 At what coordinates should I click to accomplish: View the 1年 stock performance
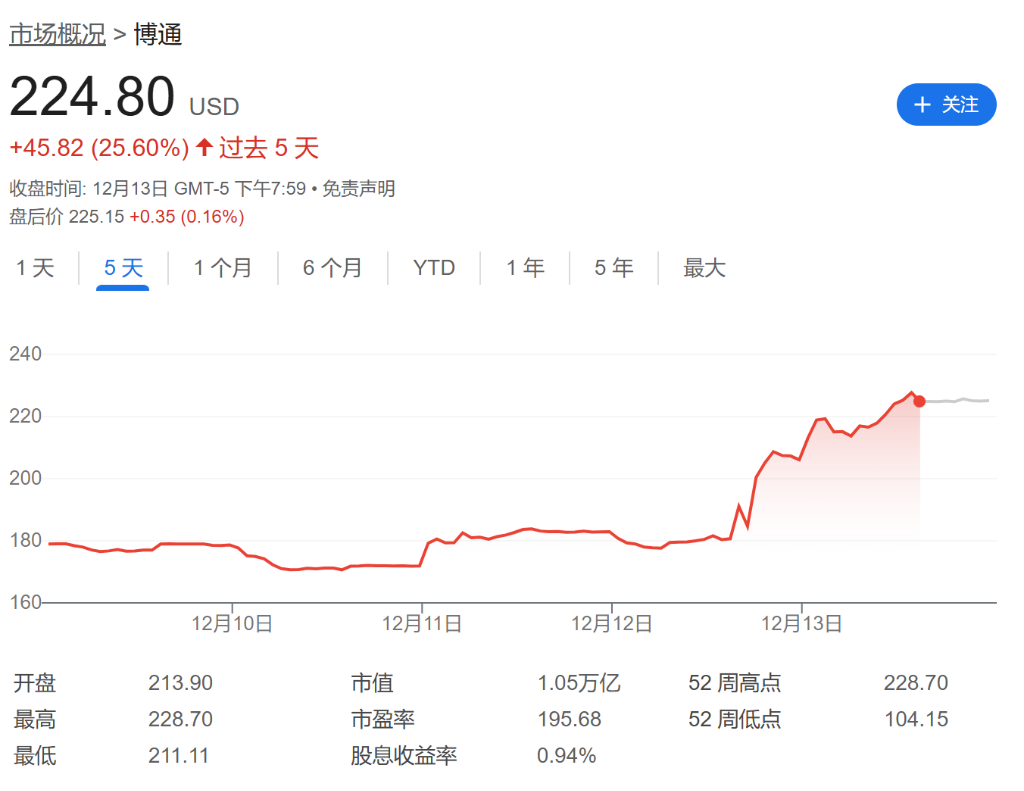[x=525, y=267]
